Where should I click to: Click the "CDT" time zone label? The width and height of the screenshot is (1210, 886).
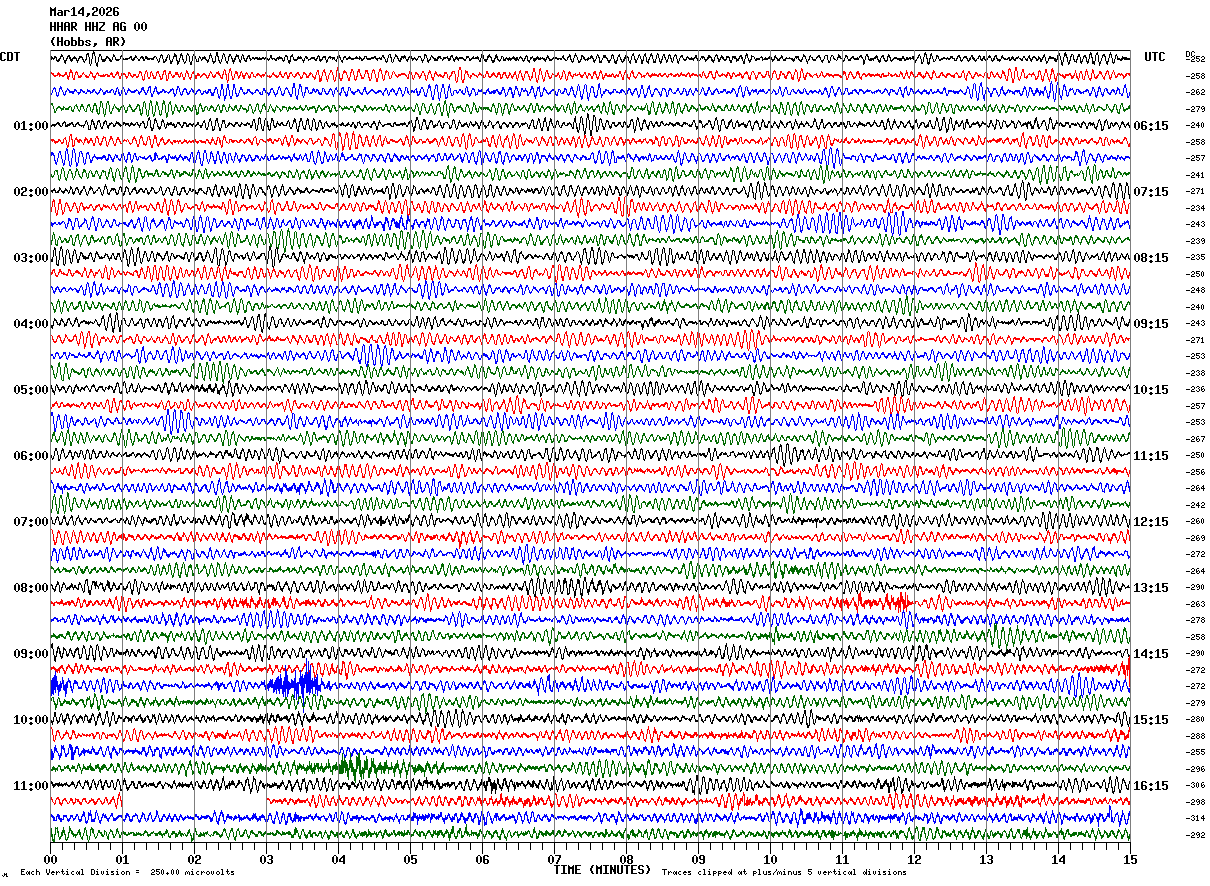click(10, 57)
